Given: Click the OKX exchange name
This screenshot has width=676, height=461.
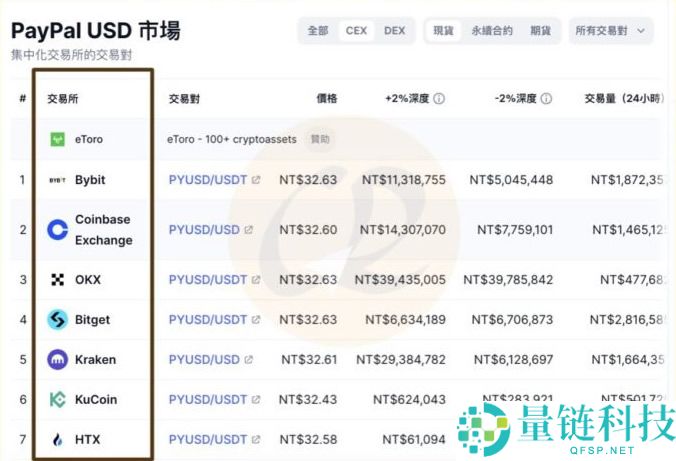Looking at the screenshot, I should (88, 280).
